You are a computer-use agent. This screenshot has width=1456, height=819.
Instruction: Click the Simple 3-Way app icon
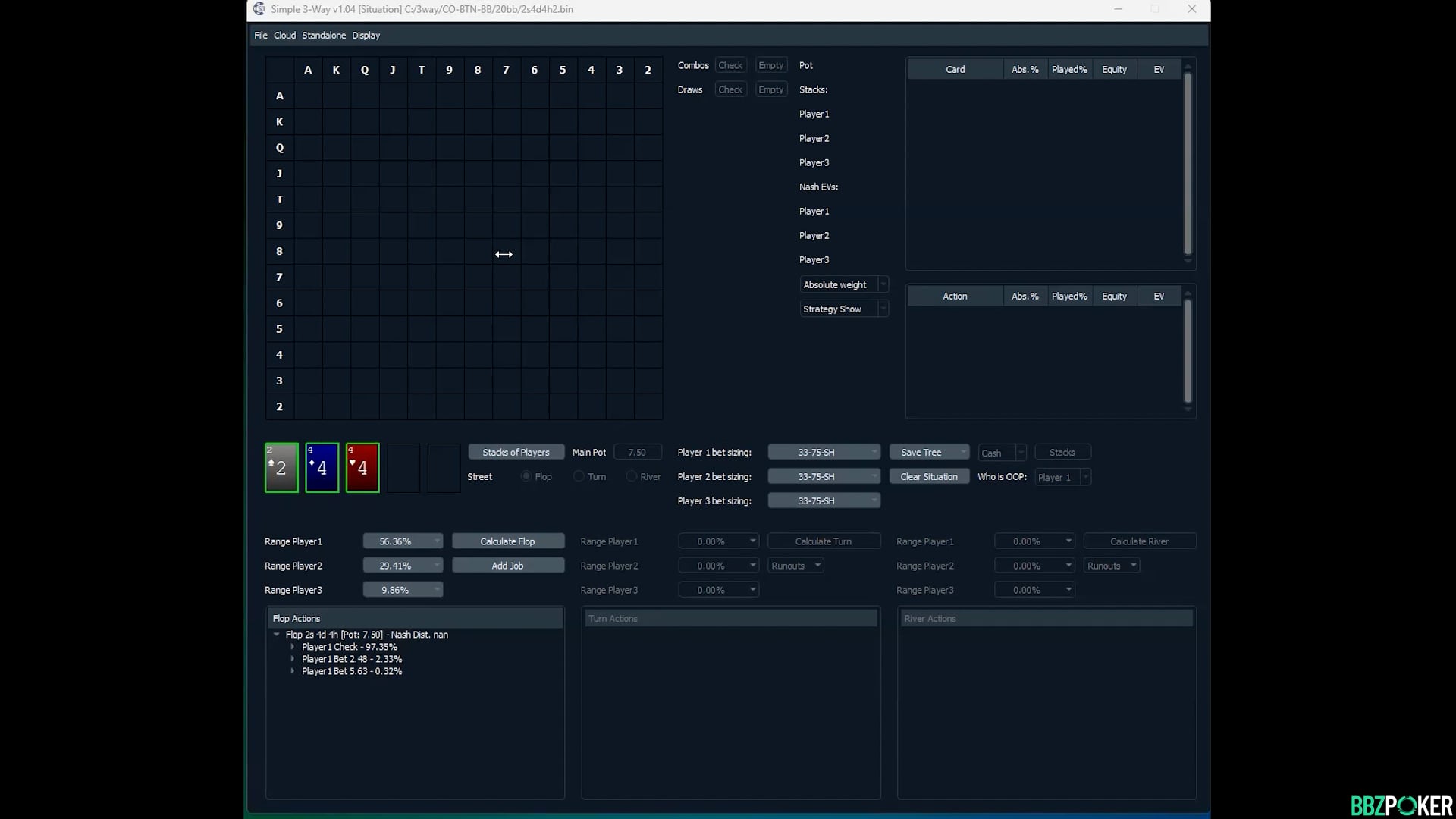(x=259, y=9)
